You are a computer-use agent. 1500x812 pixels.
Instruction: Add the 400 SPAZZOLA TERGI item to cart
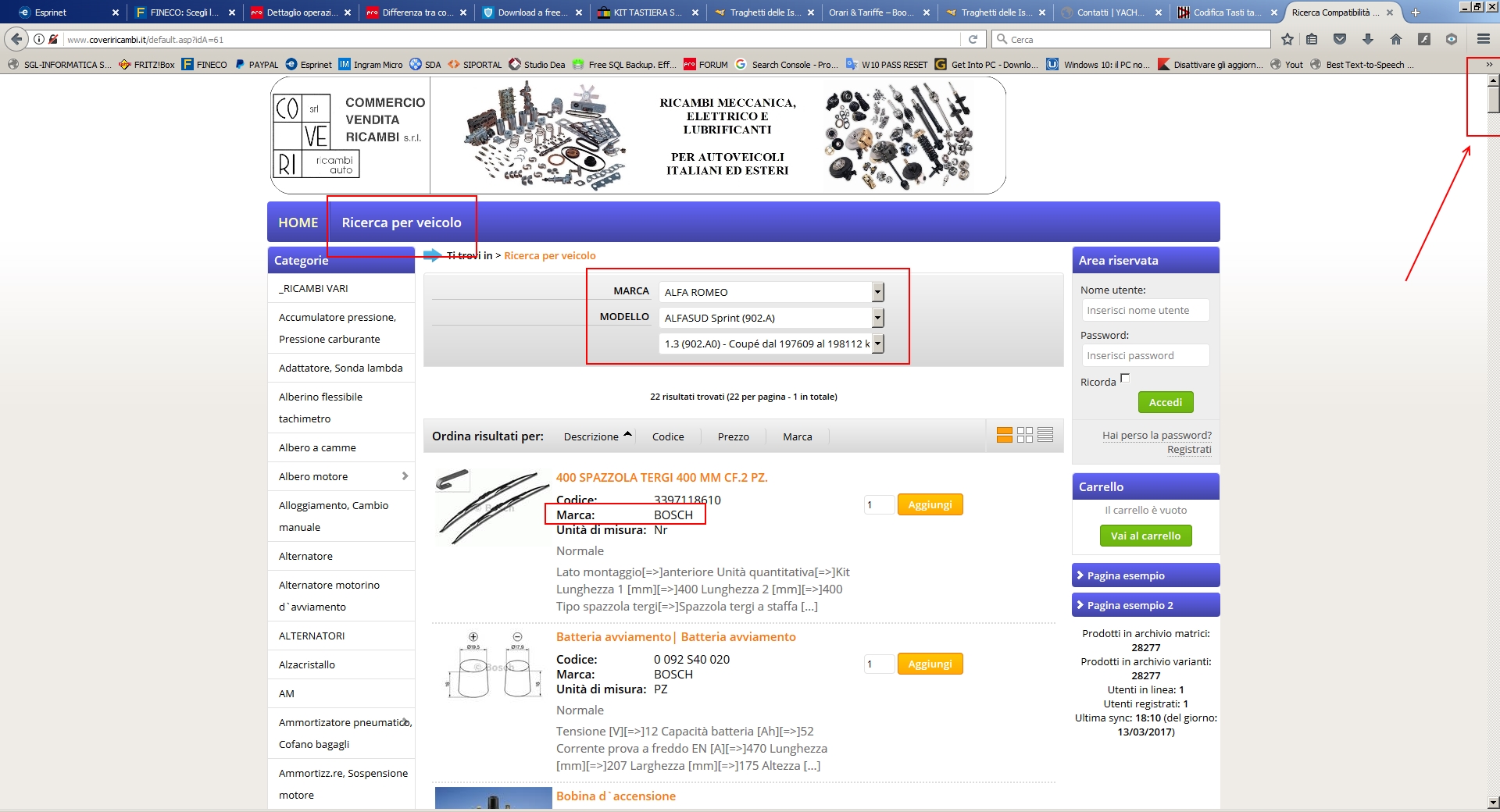pos(930,504)
